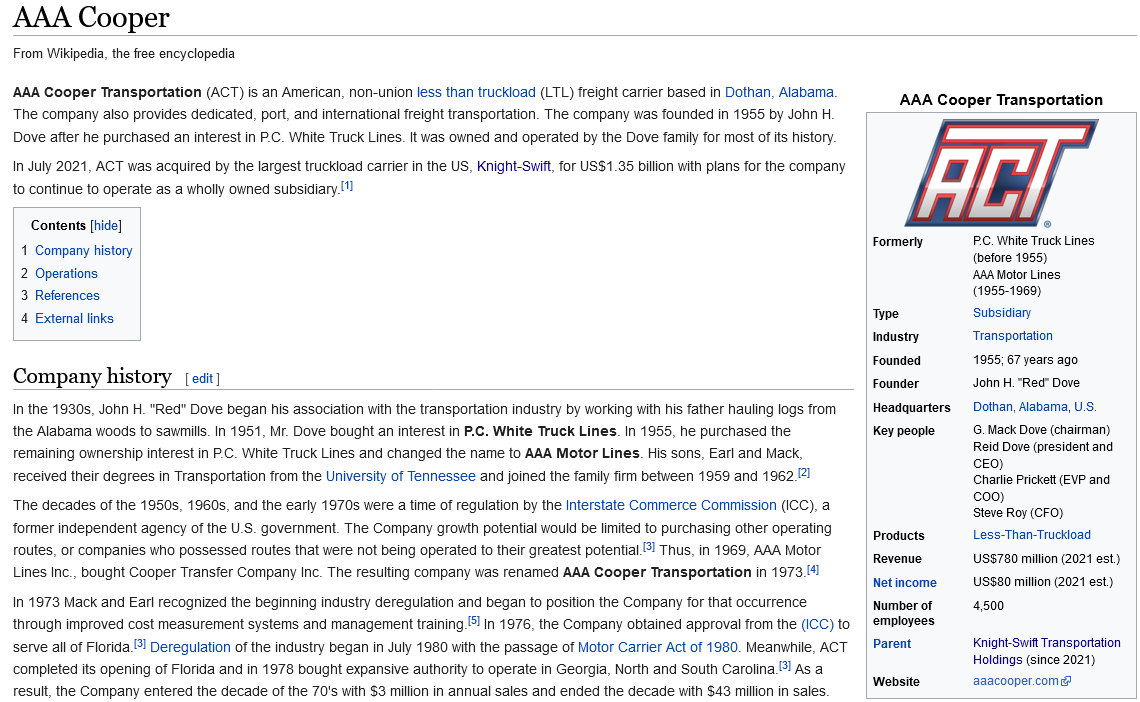Click the Founder value 'John H. "Red" Dove'
This screenshot has height=702, width=1140.
[1026, 383]
